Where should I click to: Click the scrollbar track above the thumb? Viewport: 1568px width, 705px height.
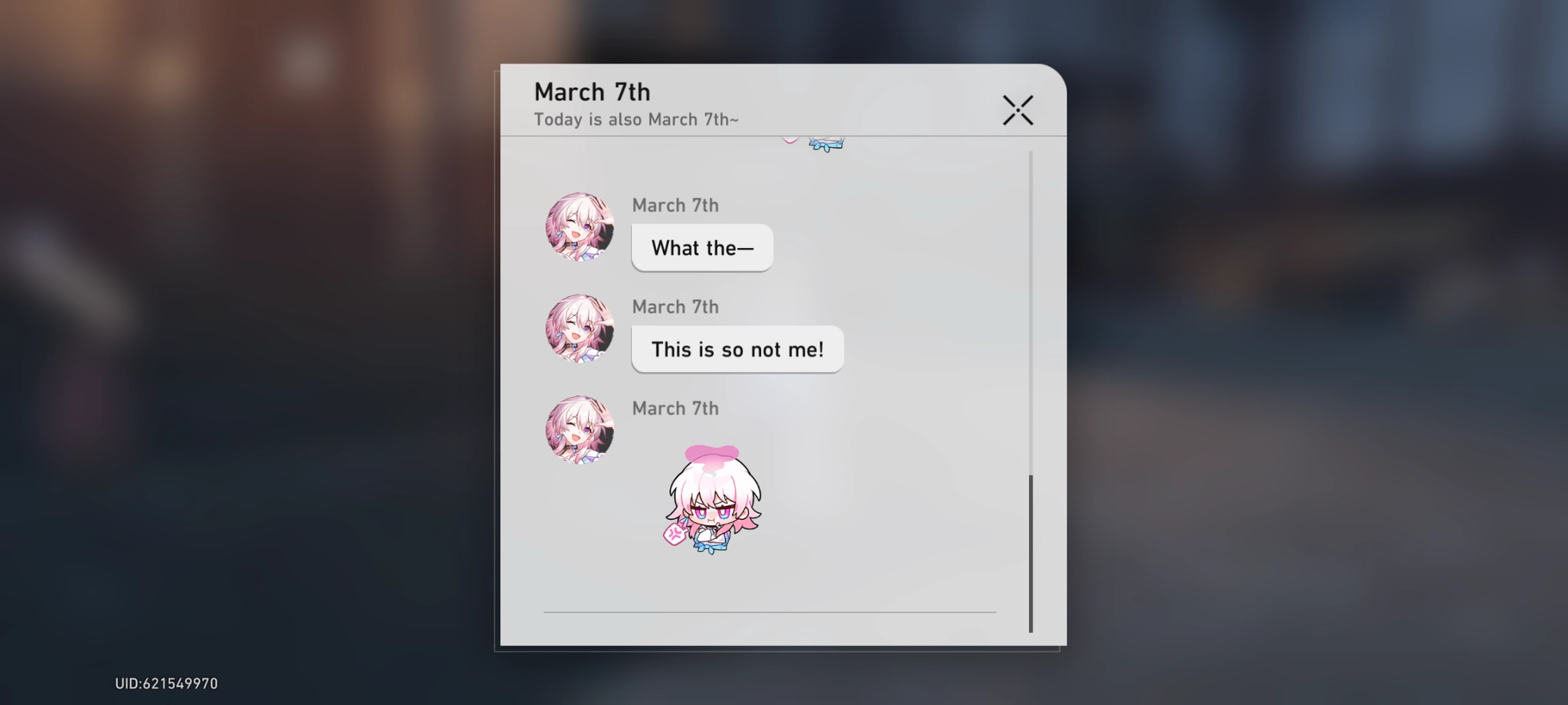1031,312
